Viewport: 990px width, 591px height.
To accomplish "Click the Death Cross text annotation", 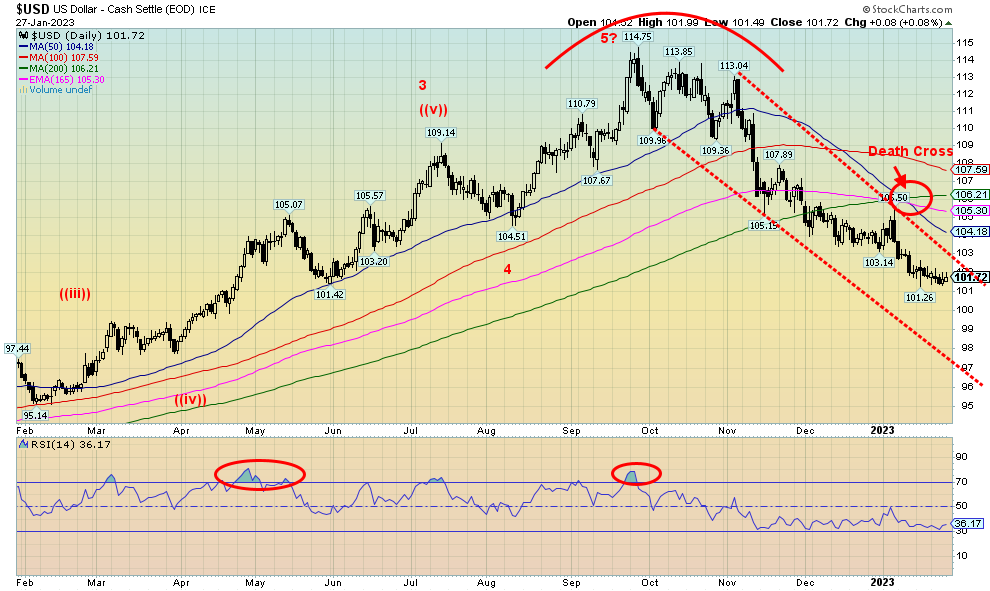I will pyautogui.click(x=907, y=152).
